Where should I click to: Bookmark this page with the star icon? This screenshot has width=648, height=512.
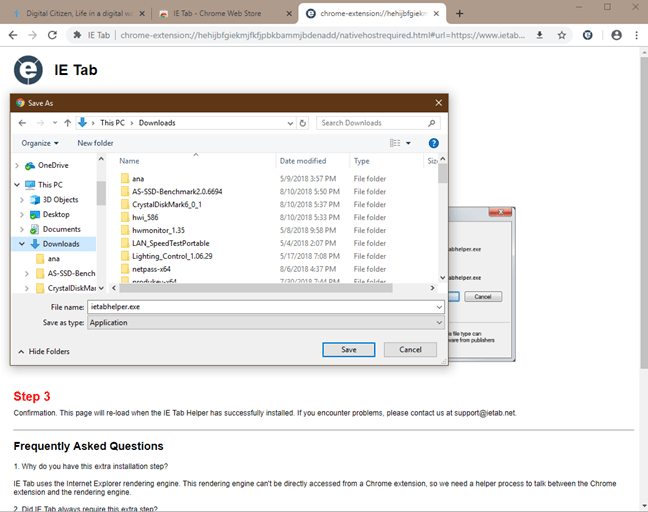562,35
